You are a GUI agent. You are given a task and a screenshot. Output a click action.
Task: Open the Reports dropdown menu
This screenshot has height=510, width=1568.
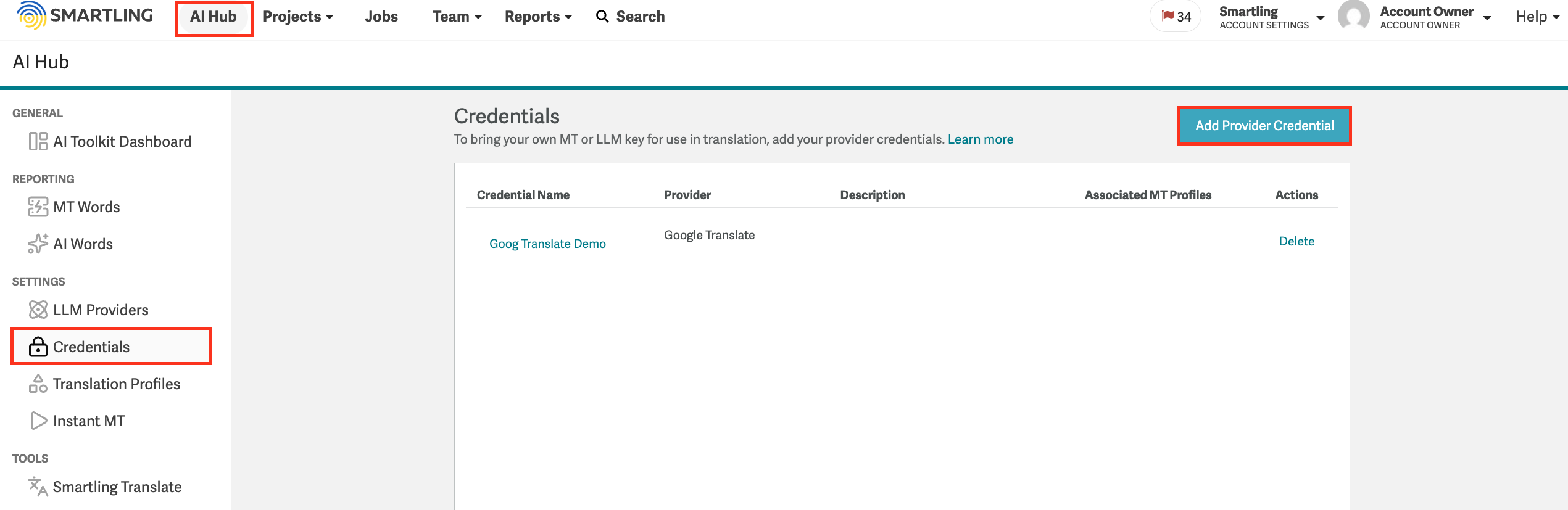tap(537, 17)
